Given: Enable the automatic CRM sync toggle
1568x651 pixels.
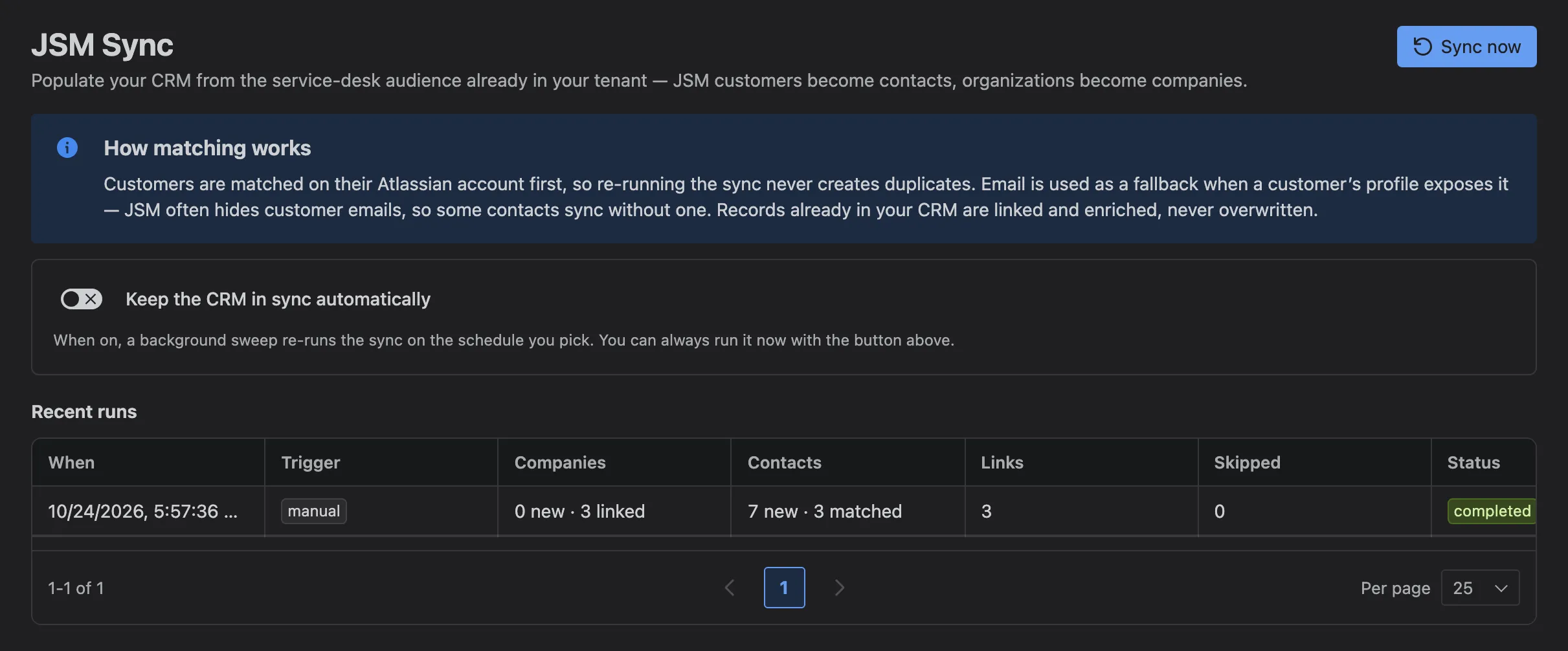Looking at the screenshot, I should [x=82, y=299].
